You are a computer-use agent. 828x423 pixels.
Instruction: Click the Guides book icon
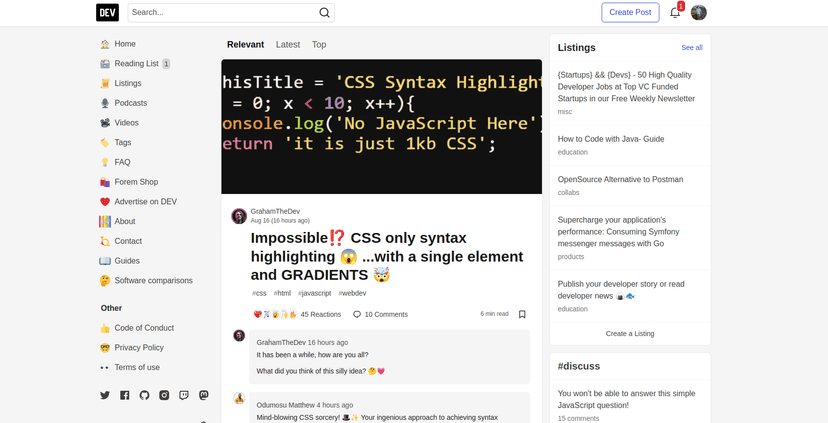[105, 261]
